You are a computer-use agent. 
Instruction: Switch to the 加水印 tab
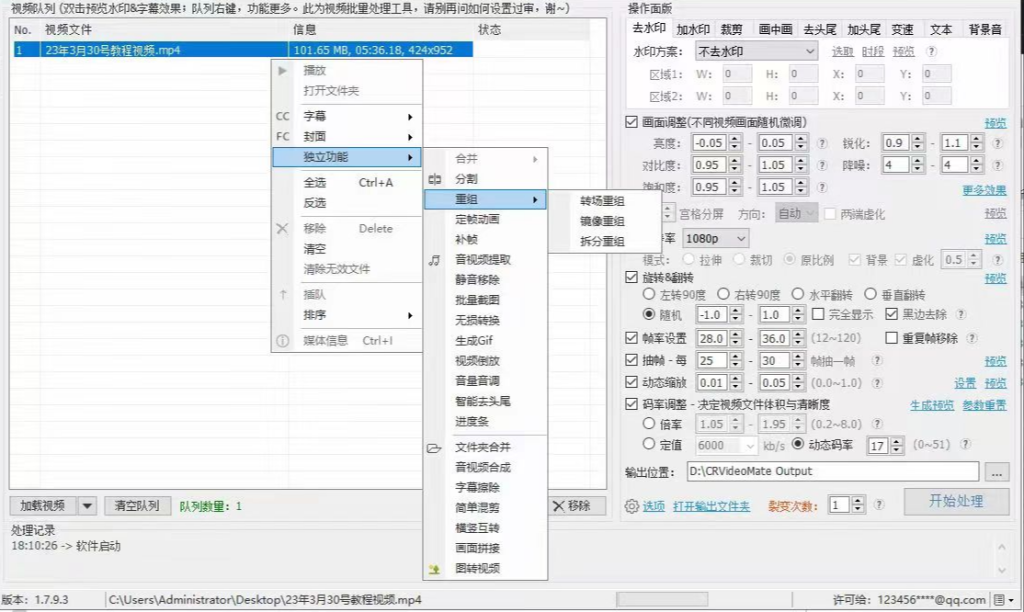pyautogui.click(x=693, y=29)
